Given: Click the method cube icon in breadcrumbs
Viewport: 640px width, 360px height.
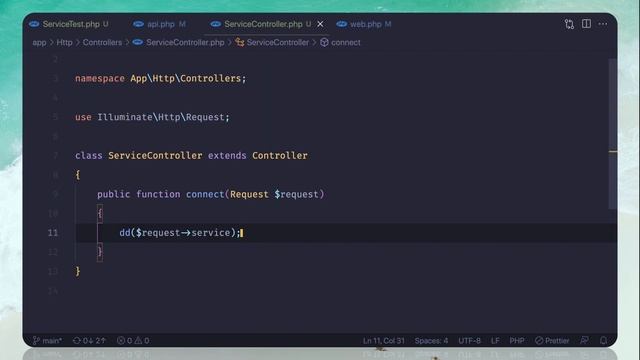Looking at the screenshot, I should pos(324,42).
